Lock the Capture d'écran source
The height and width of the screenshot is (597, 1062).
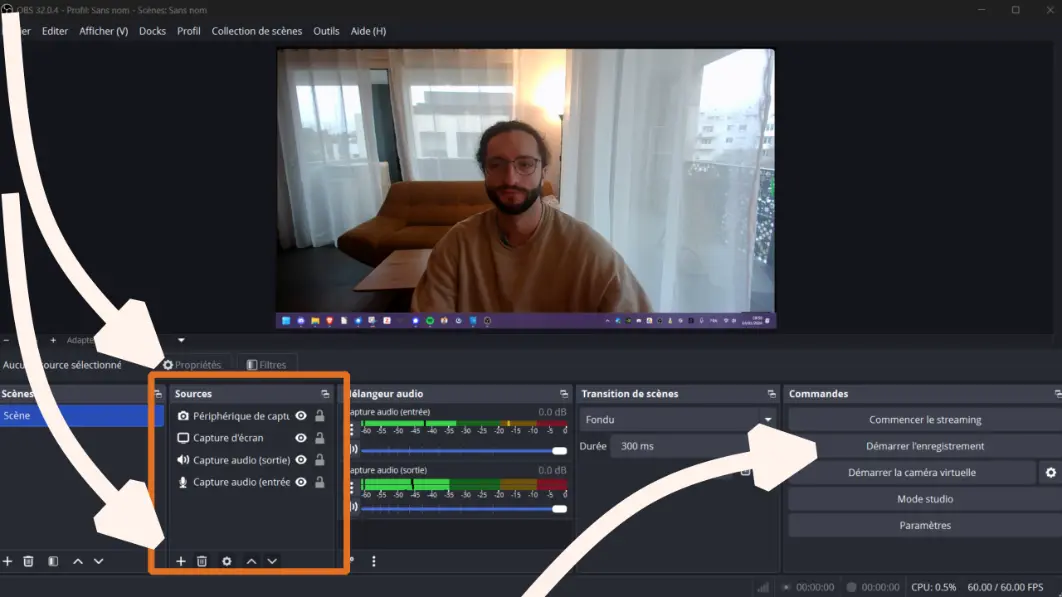pyautogui.click(x=320, y=438)
